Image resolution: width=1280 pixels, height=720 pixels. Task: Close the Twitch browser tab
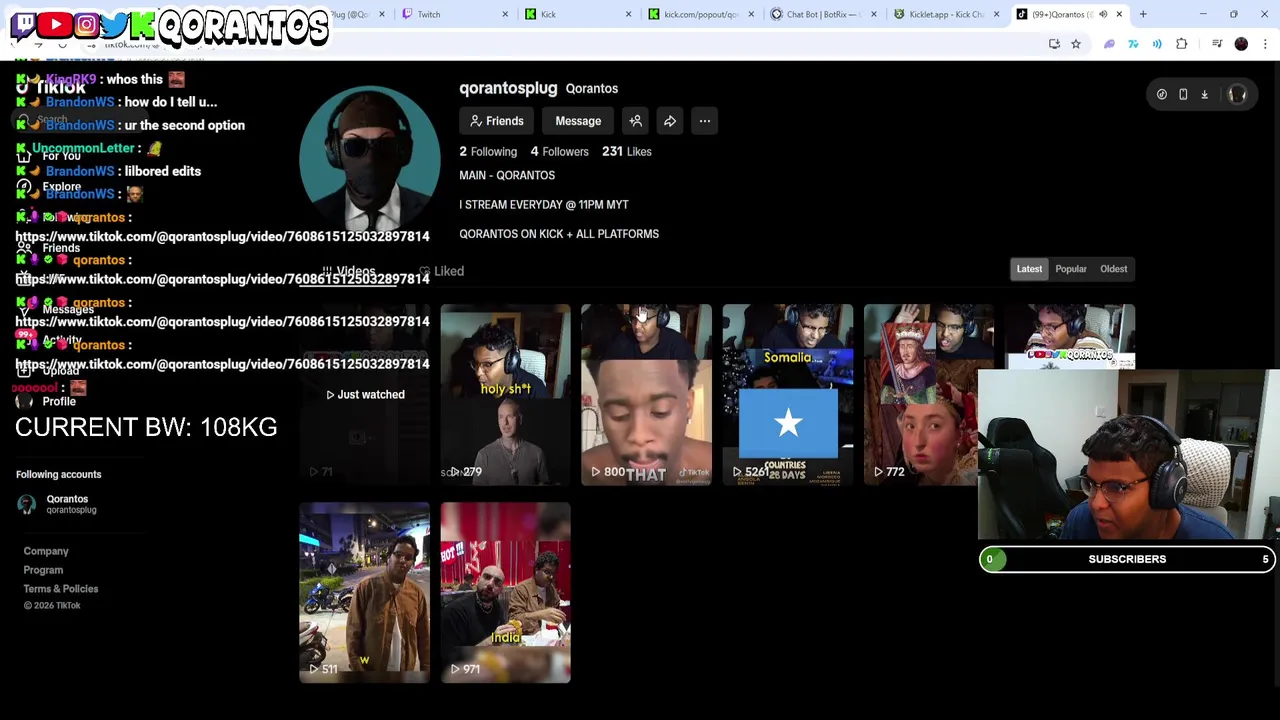[505, 14]
